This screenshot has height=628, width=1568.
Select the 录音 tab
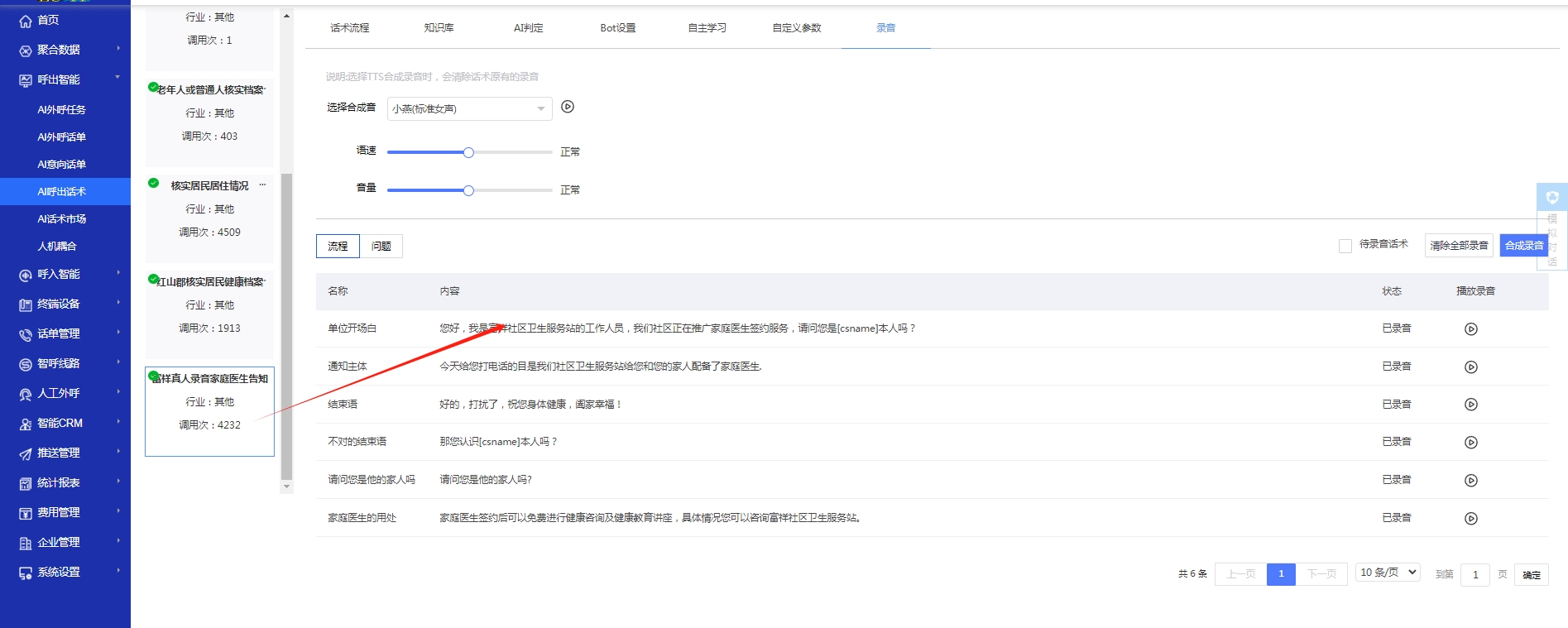pyautogui.click(x=886, y=28)
